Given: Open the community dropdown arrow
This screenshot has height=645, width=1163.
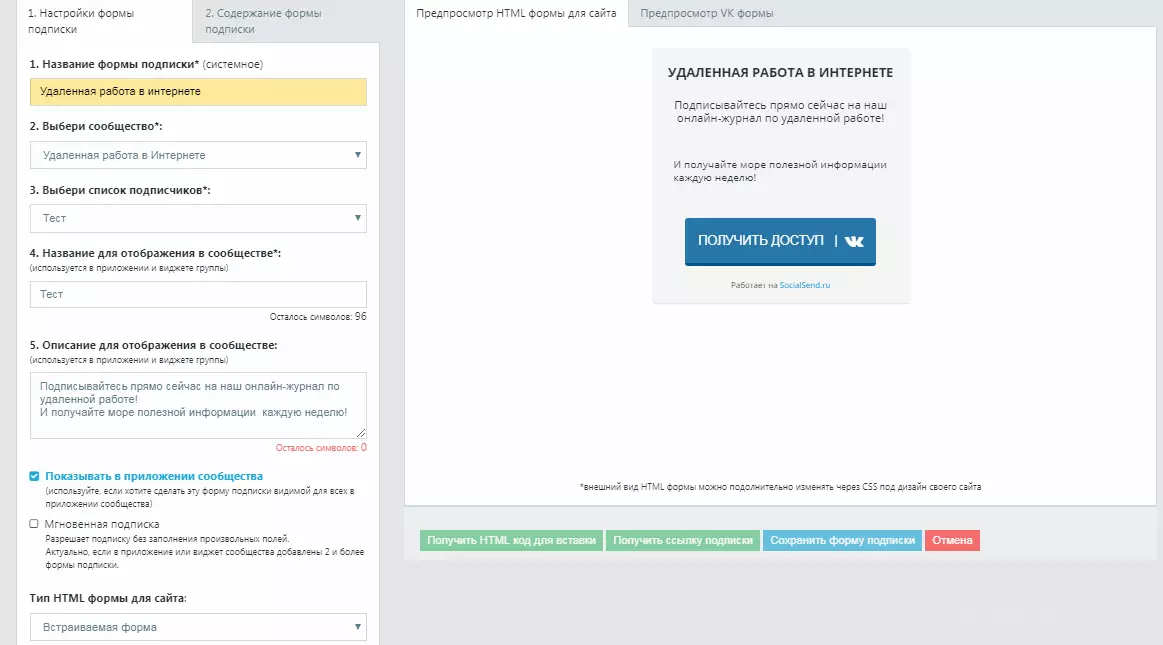Looking at the screenshot, I should tap(358, 155).
